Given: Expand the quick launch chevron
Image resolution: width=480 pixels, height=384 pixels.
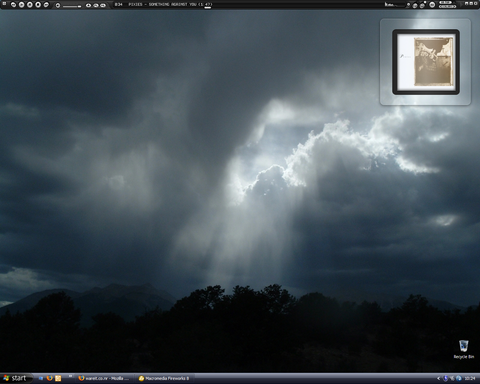Looking at the screenshot, I should click(x=70, y=376).
